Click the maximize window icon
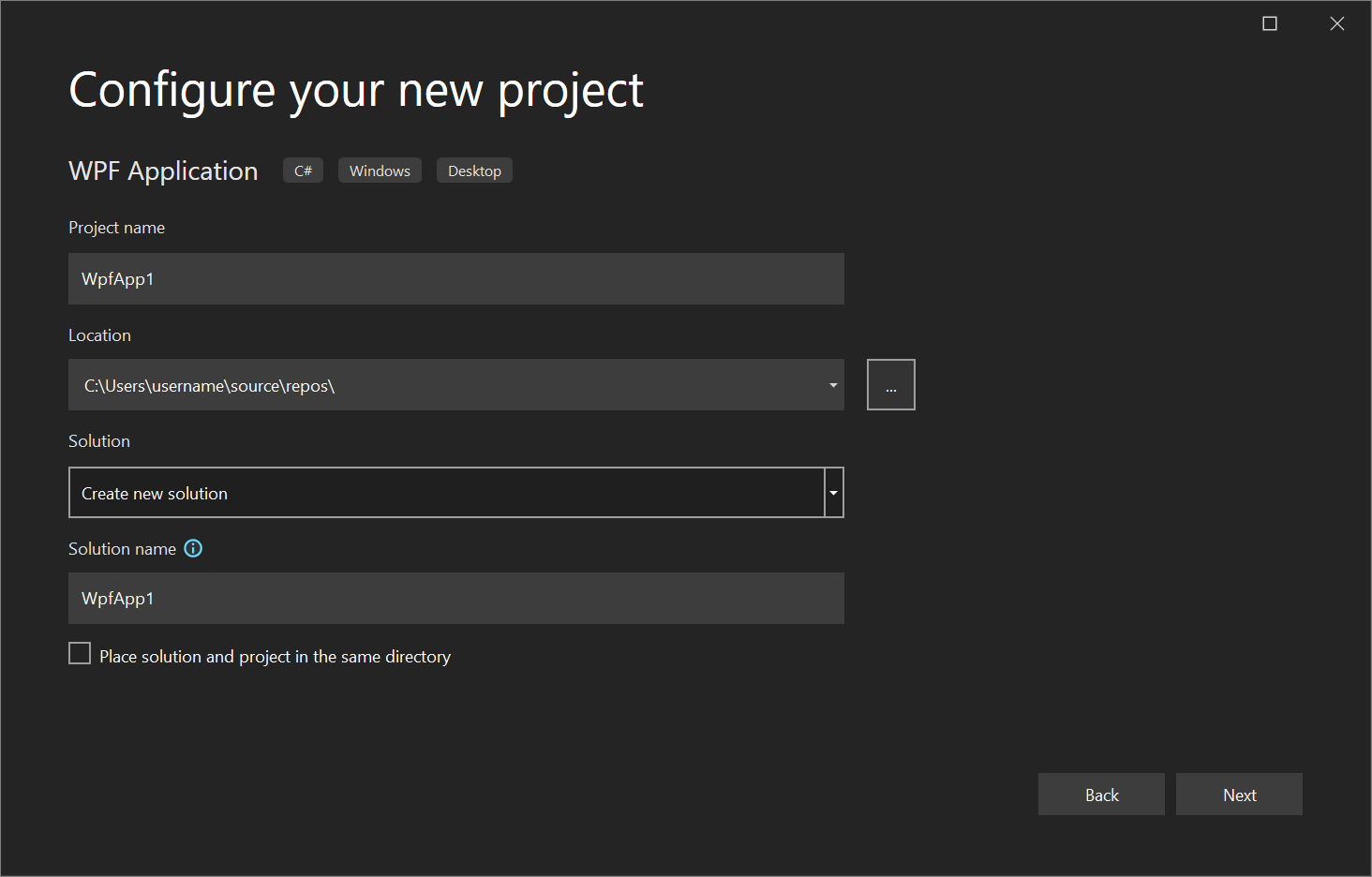This screenshot has height=877, width=1372. [1270, 22]
